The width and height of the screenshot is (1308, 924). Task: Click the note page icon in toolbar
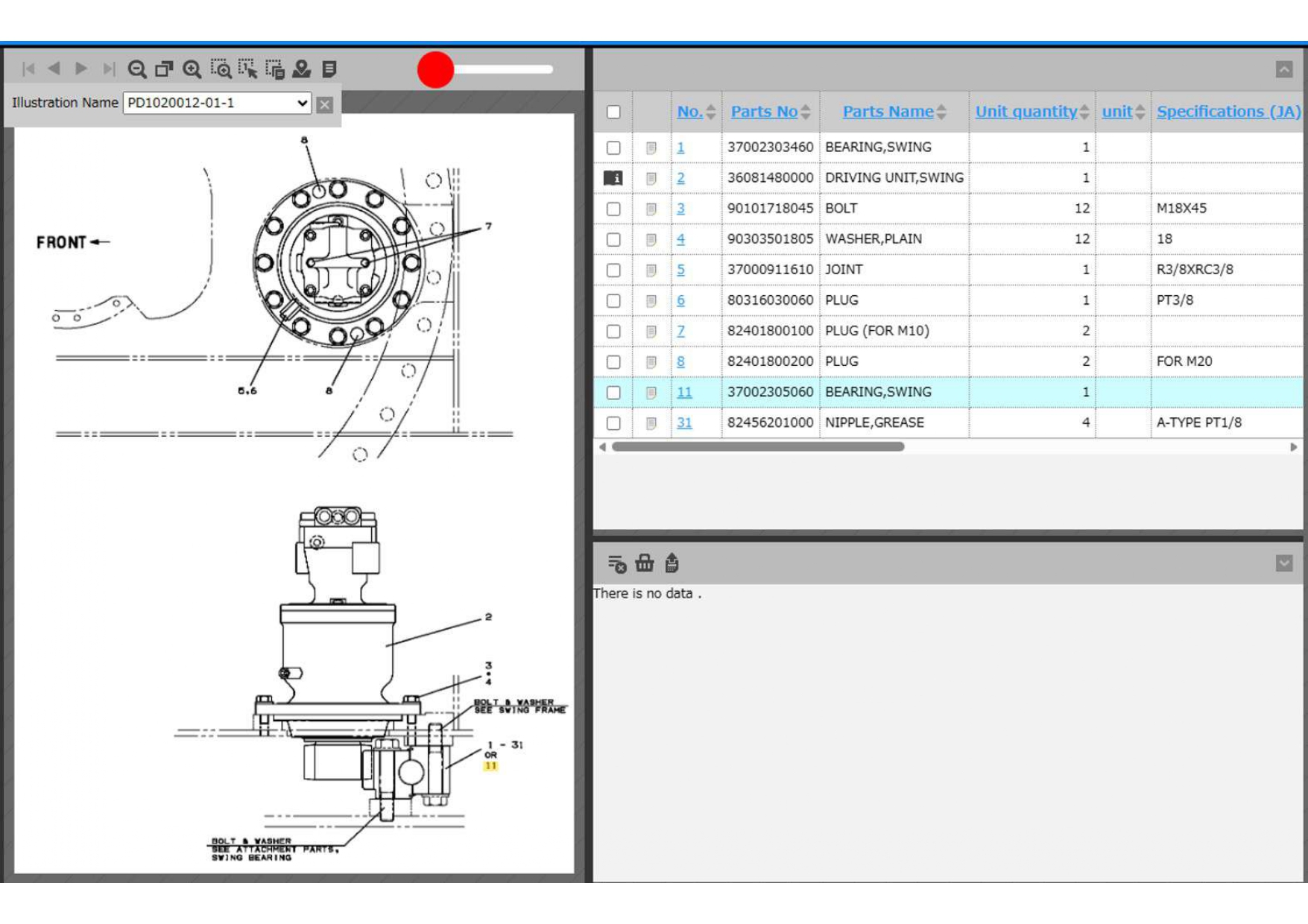point(329,69)
